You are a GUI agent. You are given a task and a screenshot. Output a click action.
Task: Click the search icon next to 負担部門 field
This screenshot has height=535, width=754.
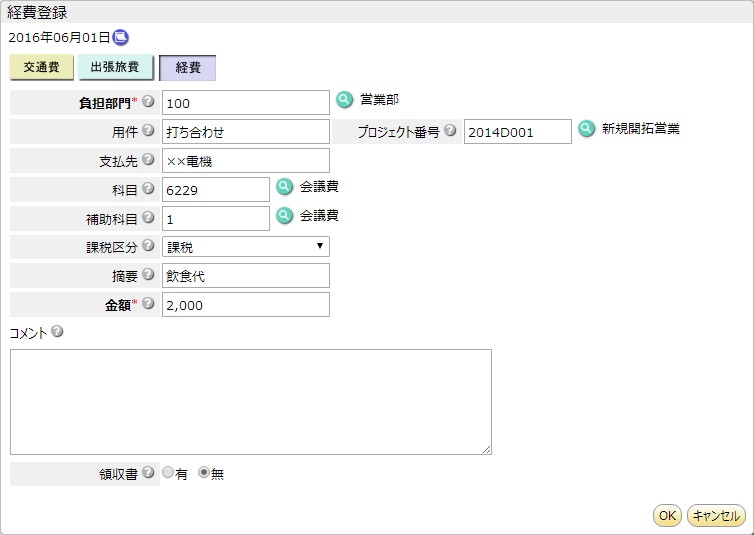344,100
